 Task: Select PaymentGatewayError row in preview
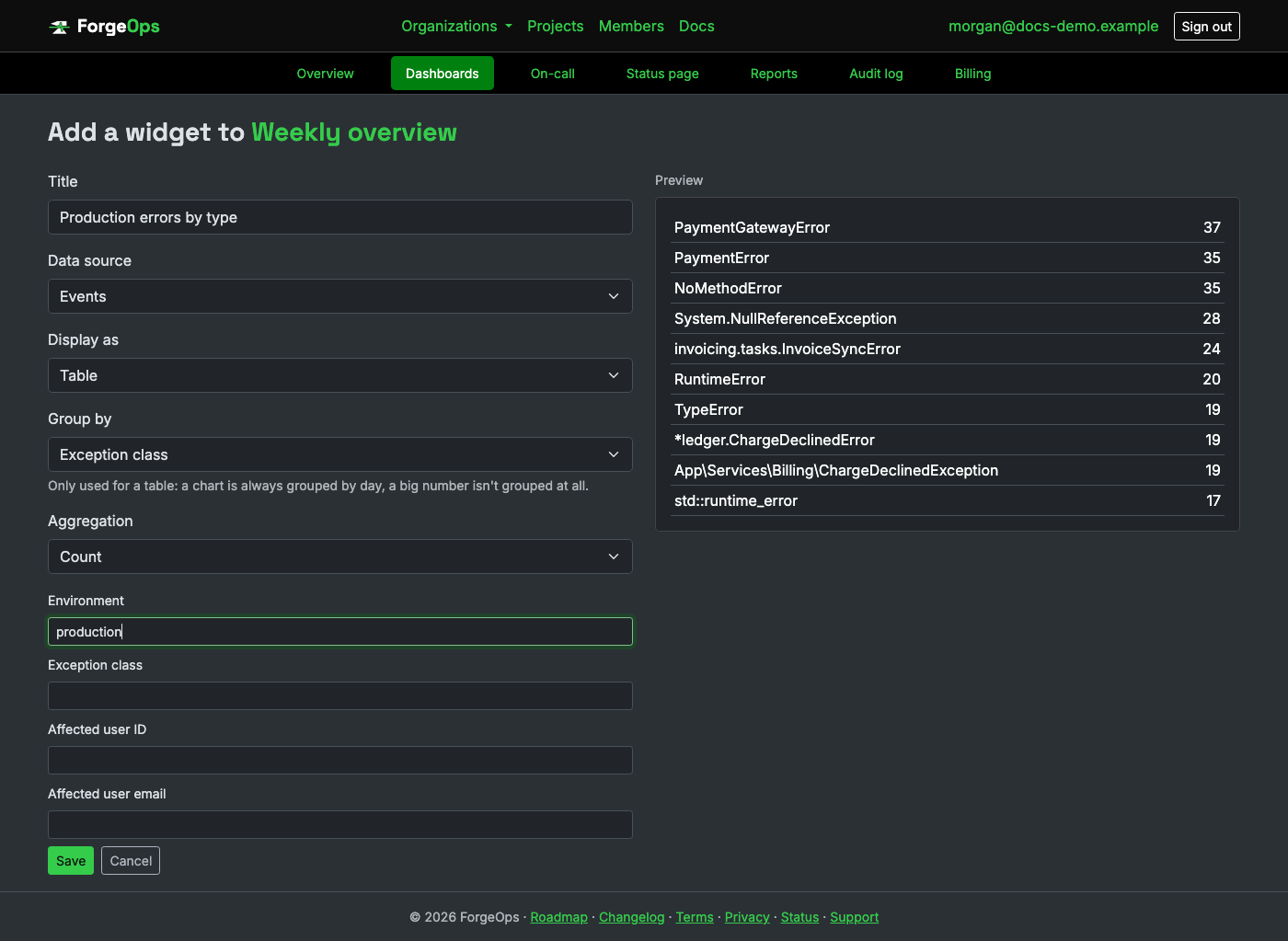click(x=948, y=227)
